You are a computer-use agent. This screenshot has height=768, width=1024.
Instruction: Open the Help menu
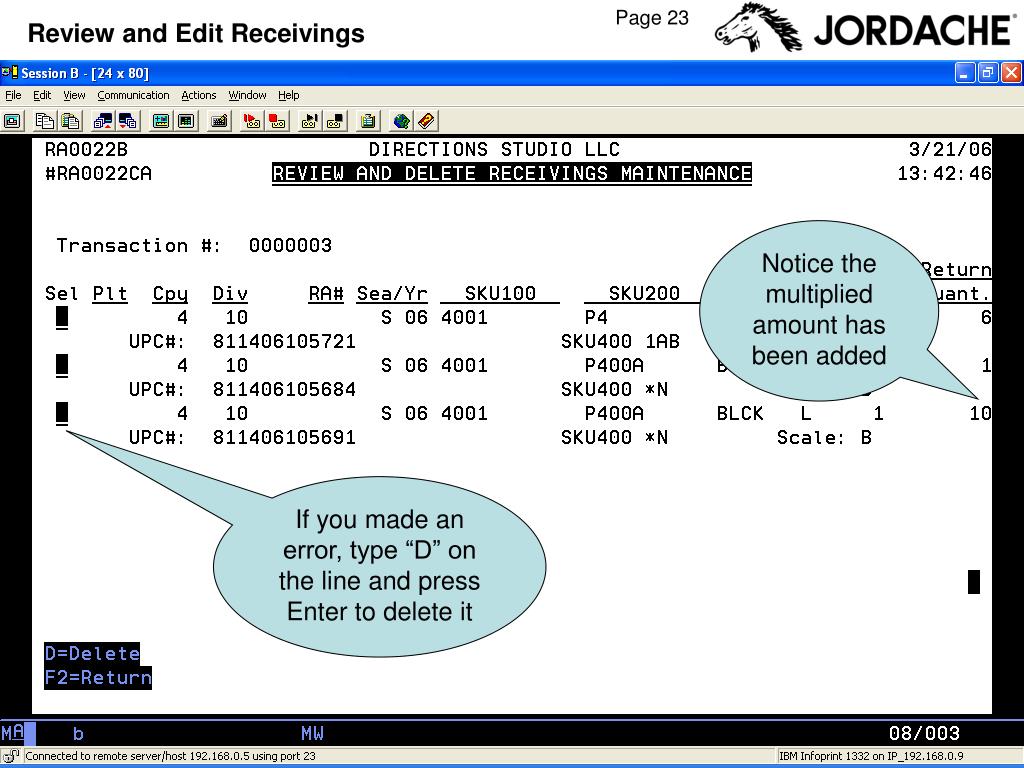tap(289, 95)
